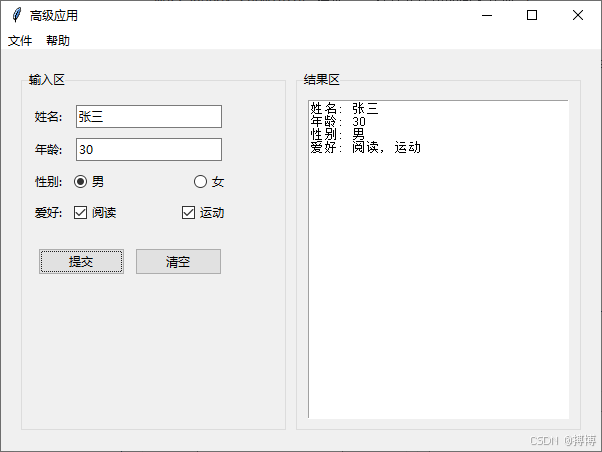Click the result line '性别: 男'

click(x=337, y=134)
